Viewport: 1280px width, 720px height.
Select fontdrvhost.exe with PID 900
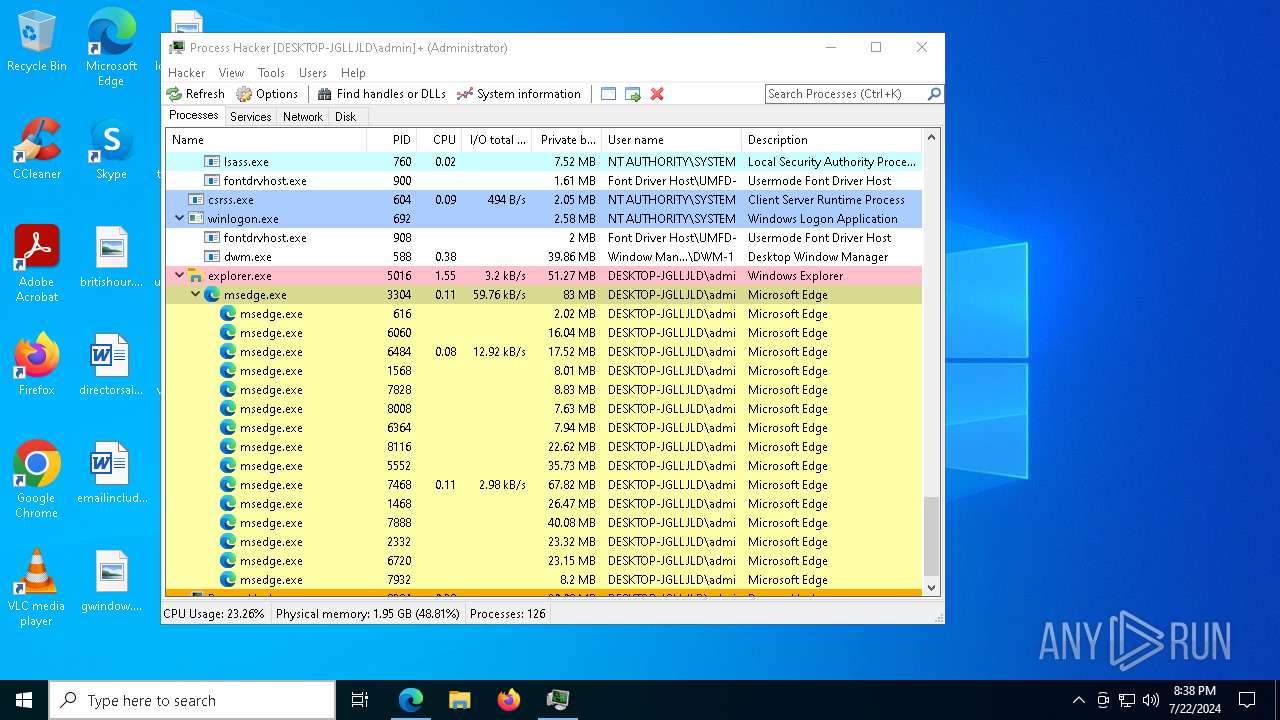(543, 181)
